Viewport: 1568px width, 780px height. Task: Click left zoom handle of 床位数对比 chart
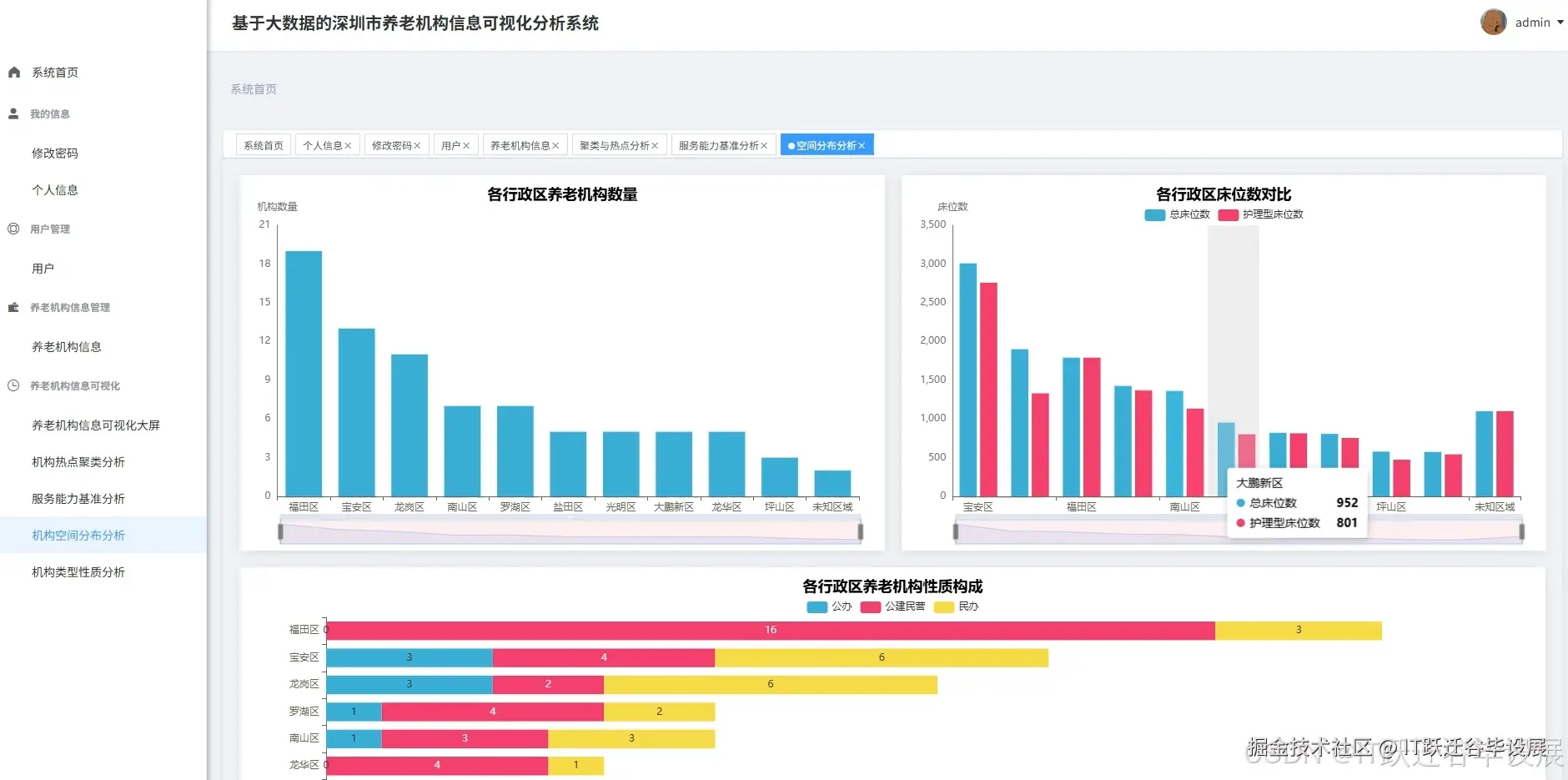click(956, 531)
